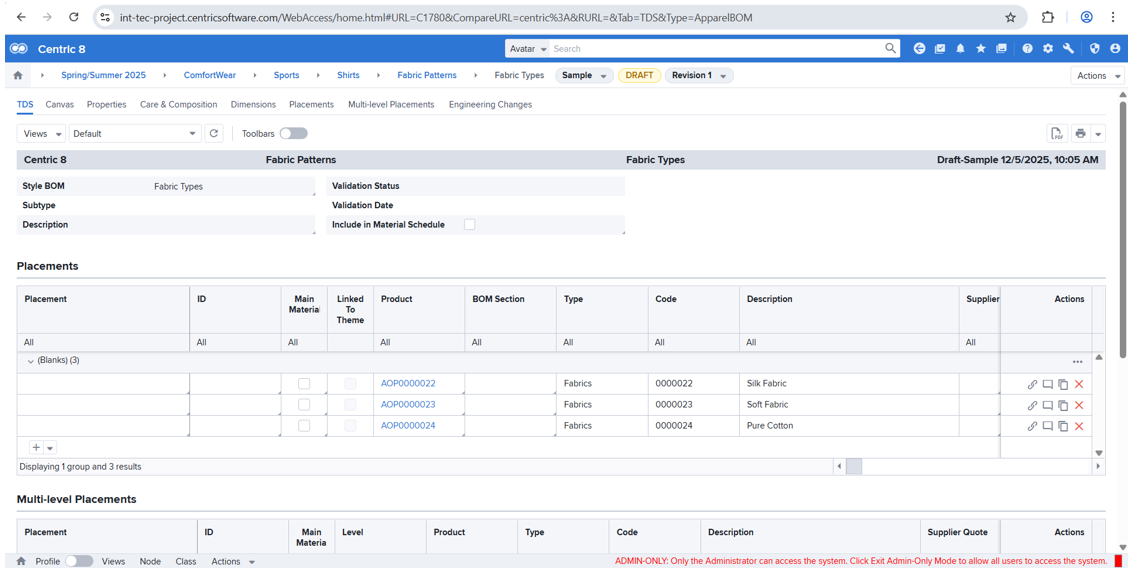This screenshot has height=577, width=1142.
Task: Open comment icon in Silk Fabric row
Action: [x=1047, y=385]
